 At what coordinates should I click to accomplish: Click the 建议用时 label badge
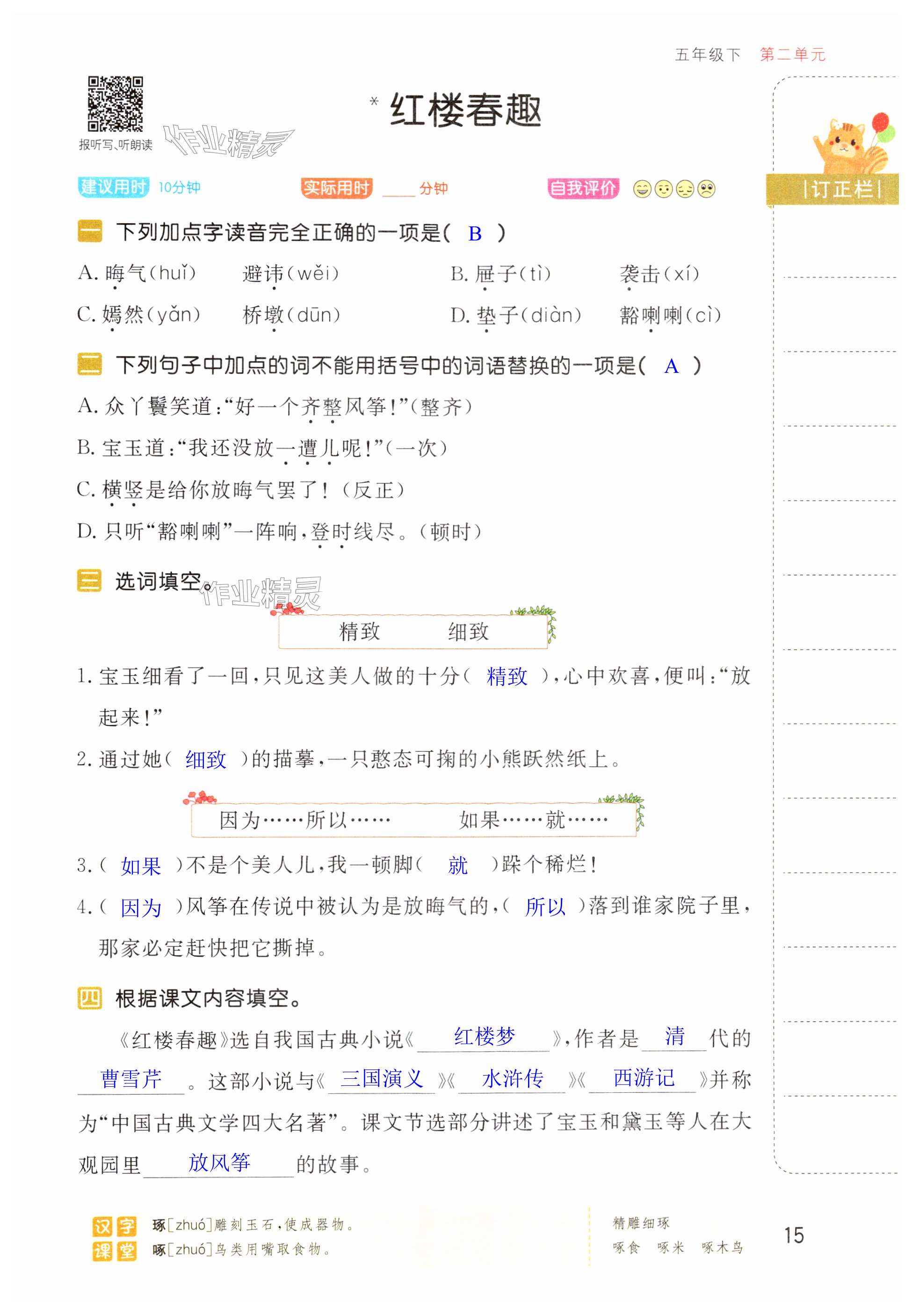(x=113, y=188)
